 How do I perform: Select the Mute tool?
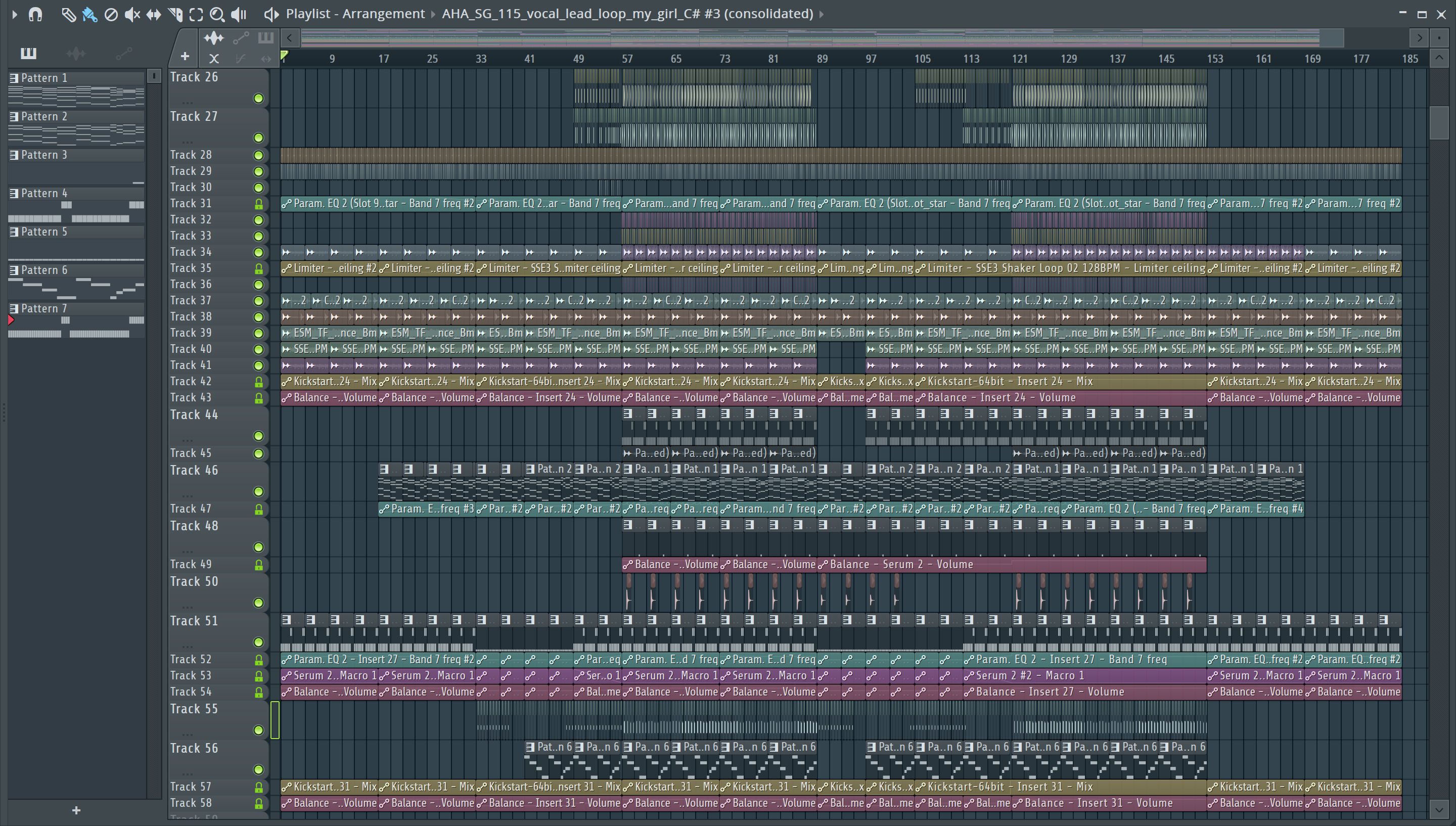132,14
